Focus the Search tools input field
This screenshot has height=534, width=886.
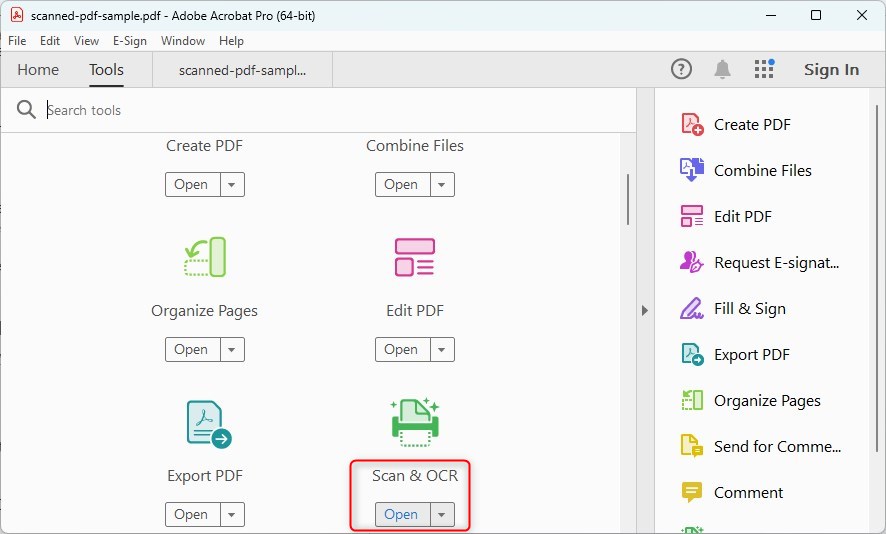point(339,110)
